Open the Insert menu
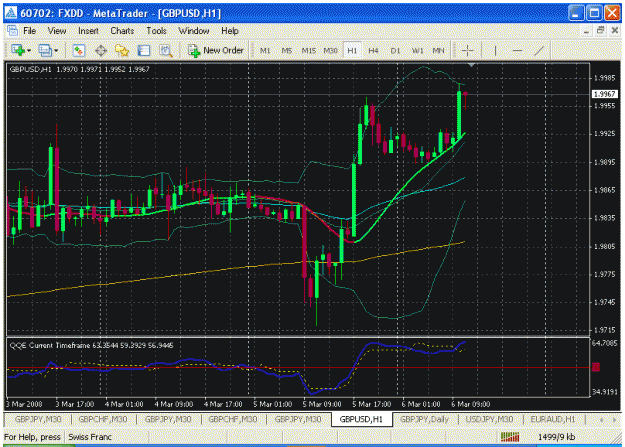The width and height of the screenshot is (625, 447). tap(88, 31)
